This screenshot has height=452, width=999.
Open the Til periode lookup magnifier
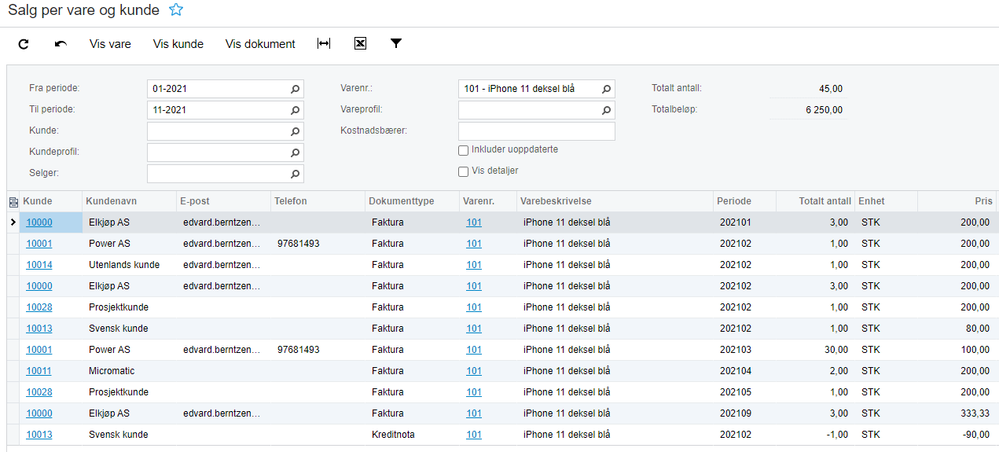pyautogui.click(x=295, y=110)
